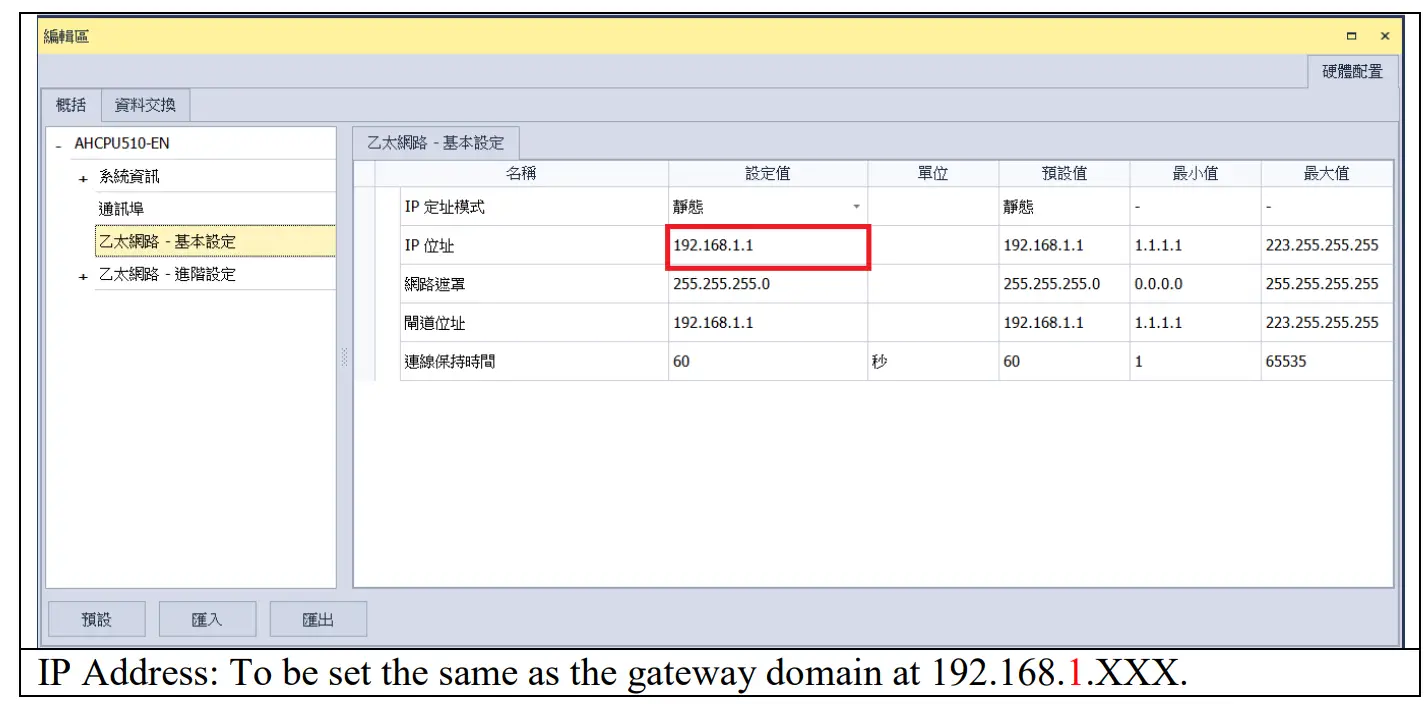Click the 匯入 button
Screen dimensions: 1428x704
coord(207,620)
